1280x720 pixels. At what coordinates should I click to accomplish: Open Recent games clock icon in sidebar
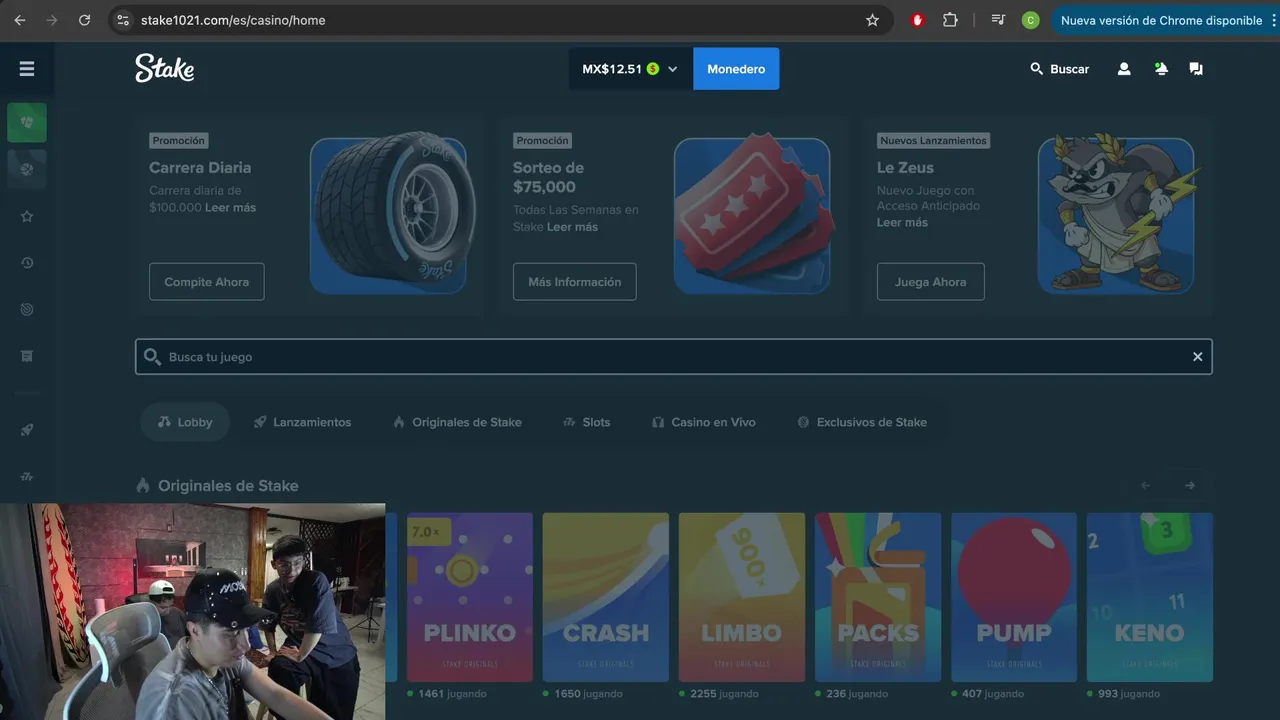pos(27,263)
